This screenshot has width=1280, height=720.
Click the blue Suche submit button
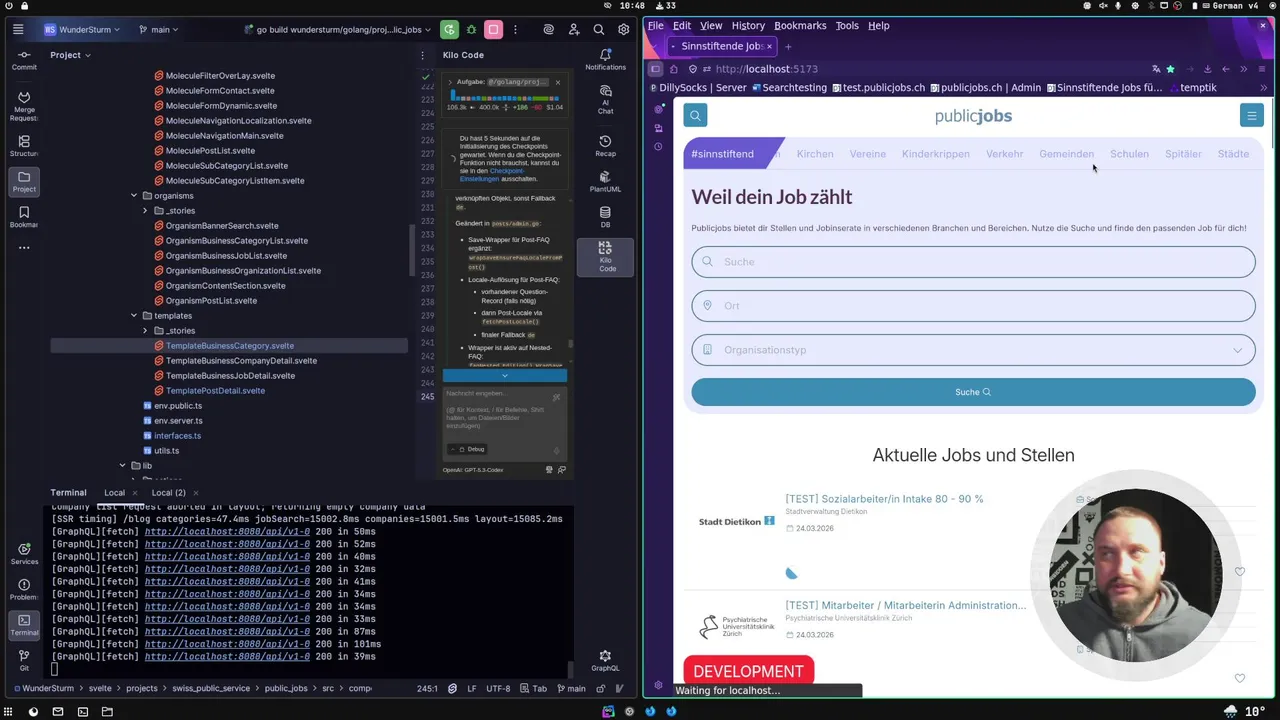(973, 392)
